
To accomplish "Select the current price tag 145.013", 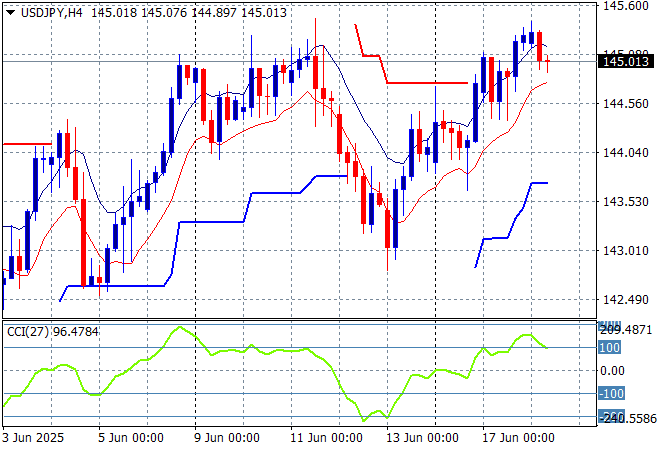I will [x=626, y=61].
